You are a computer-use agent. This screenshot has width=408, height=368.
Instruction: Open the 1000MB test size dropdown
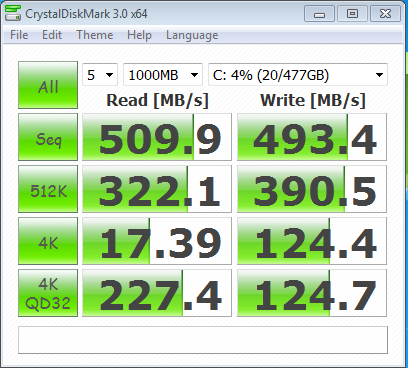[x=163, y=75]
